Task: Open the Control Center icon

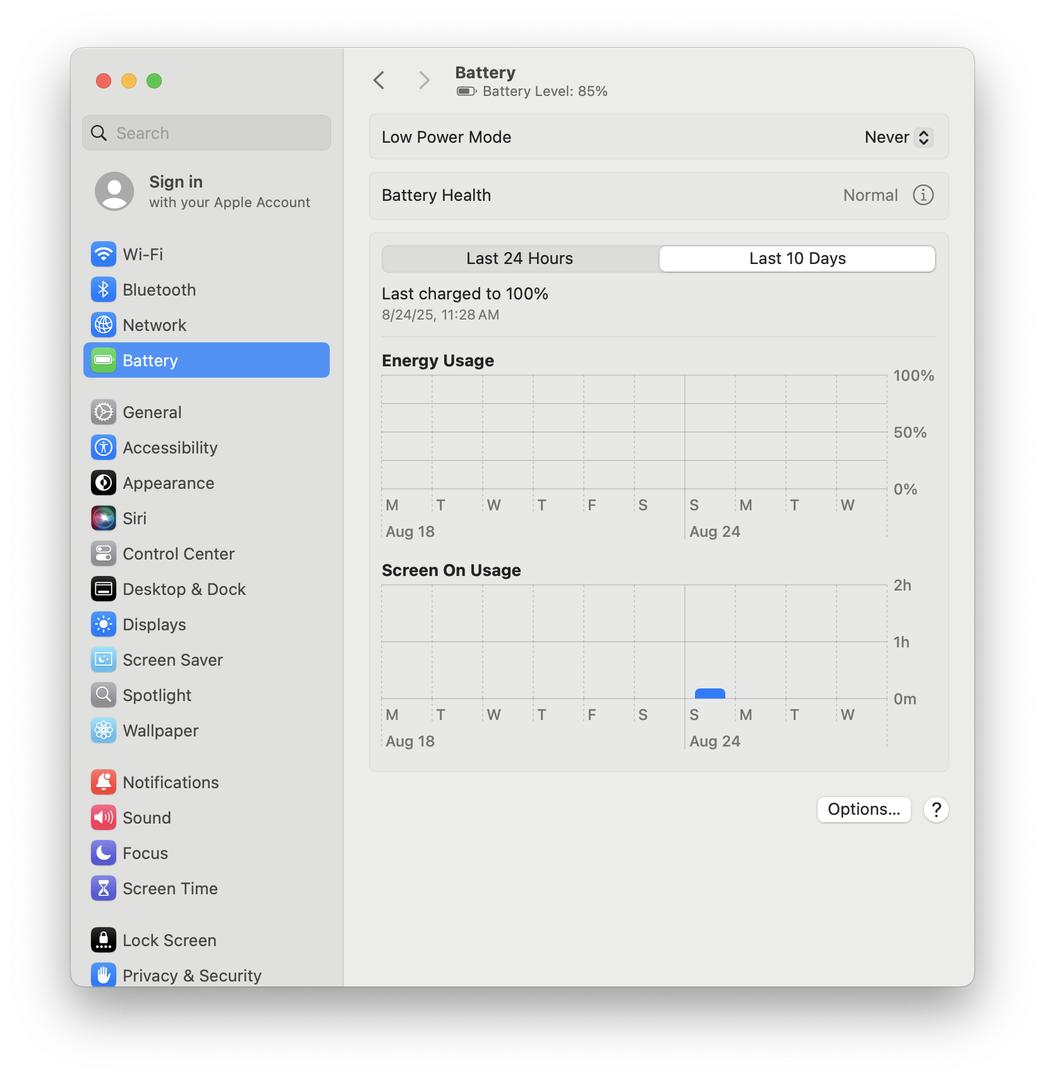Action: pyautogui.click(x=103, y=554)
